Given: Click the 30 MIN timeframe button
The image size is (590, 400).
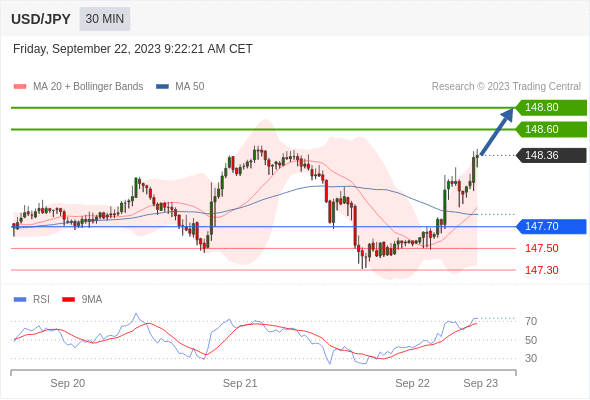Looking at the screenshot, I should [x=105, y=19].
